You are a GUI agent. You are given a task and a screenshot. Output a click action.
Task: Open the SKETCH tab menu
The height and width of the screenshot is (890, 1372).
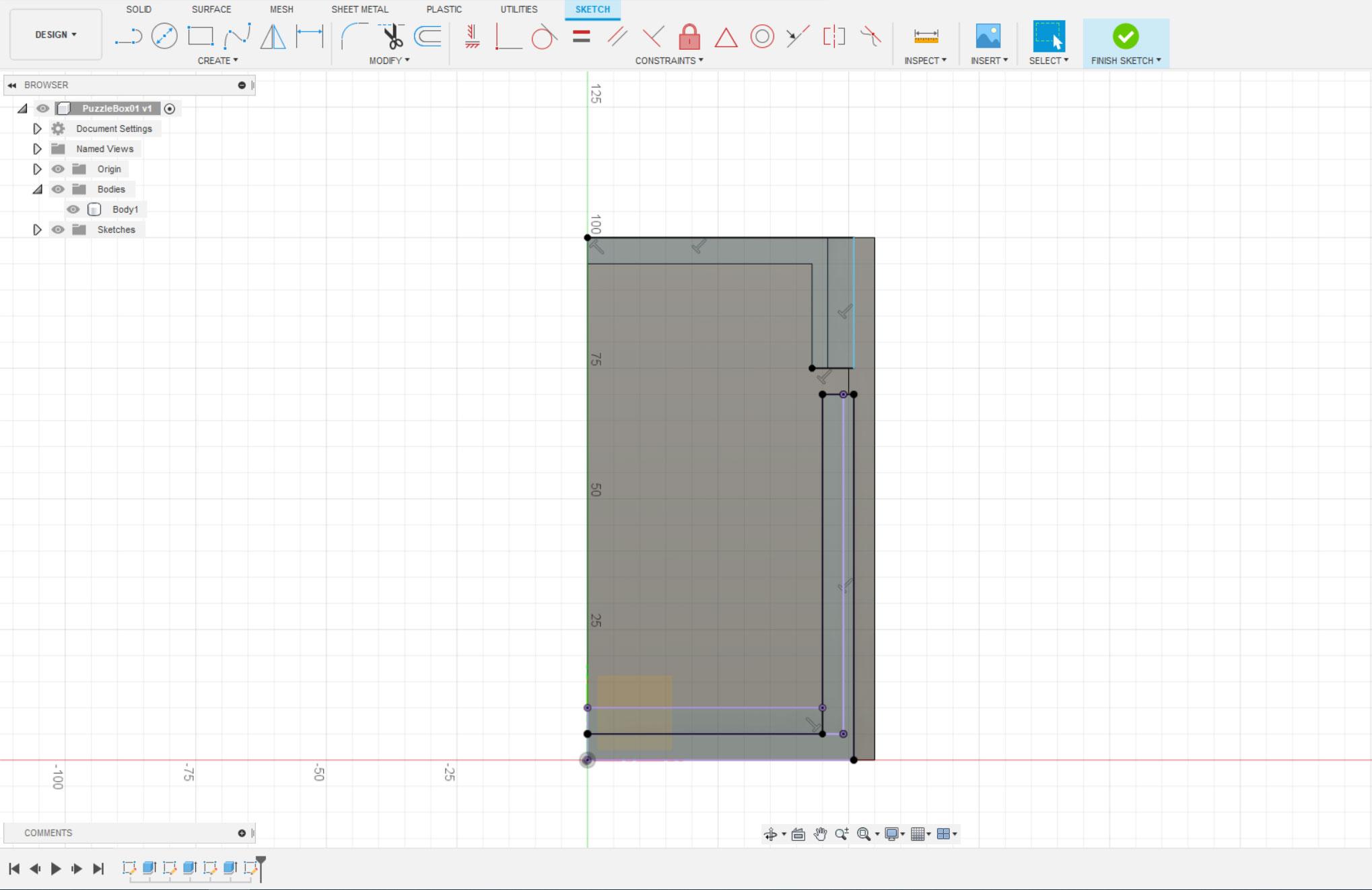(592, 9)
